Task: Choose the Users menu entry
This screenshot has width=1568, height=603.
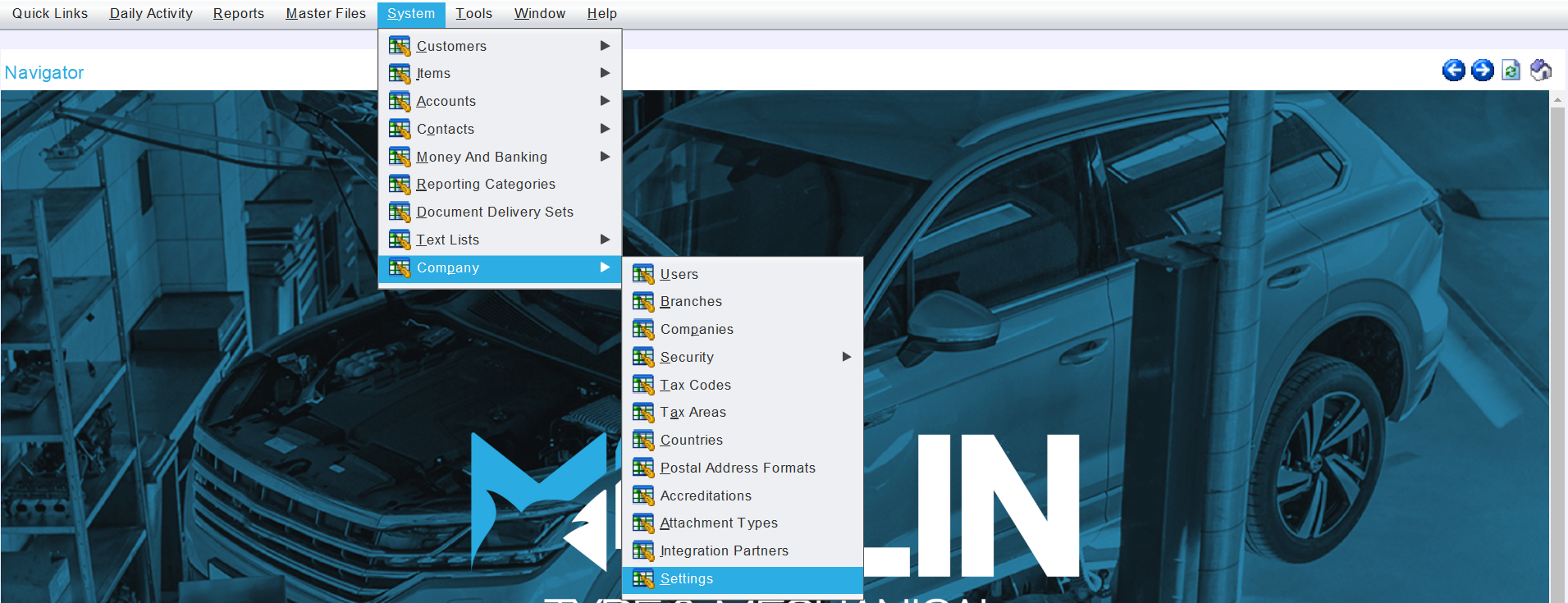Action: click(x=743, y=274)
